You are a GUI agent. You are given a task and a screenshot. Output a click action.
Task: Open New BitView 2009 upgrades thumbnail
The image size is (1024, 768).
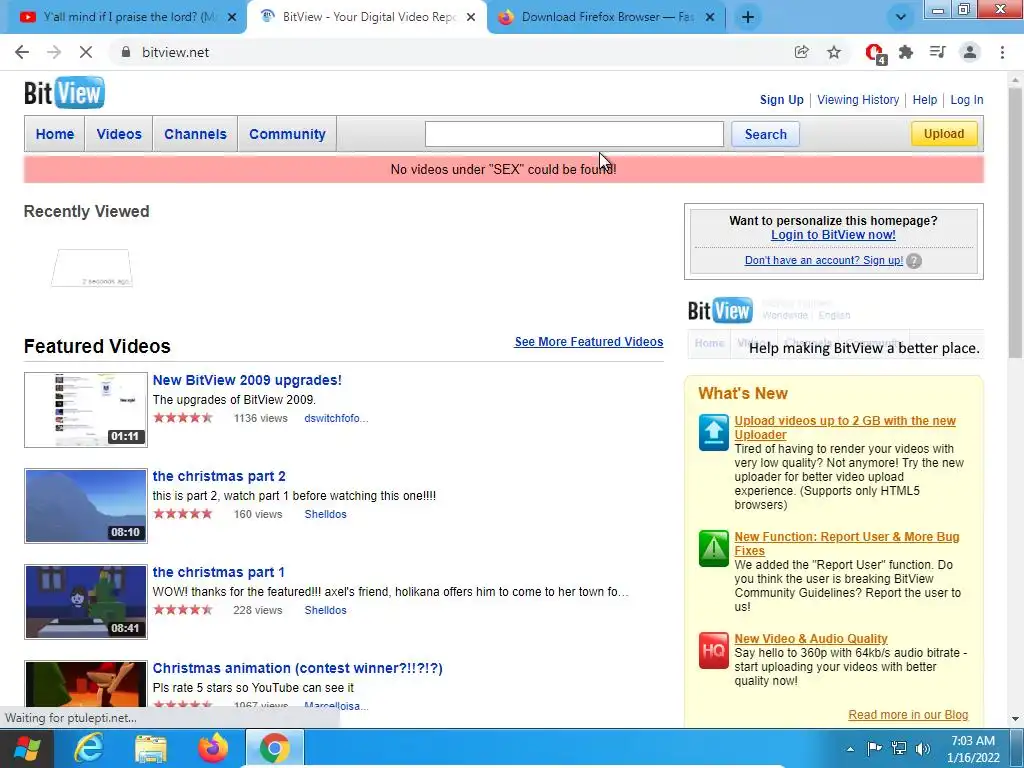[86, 410]
